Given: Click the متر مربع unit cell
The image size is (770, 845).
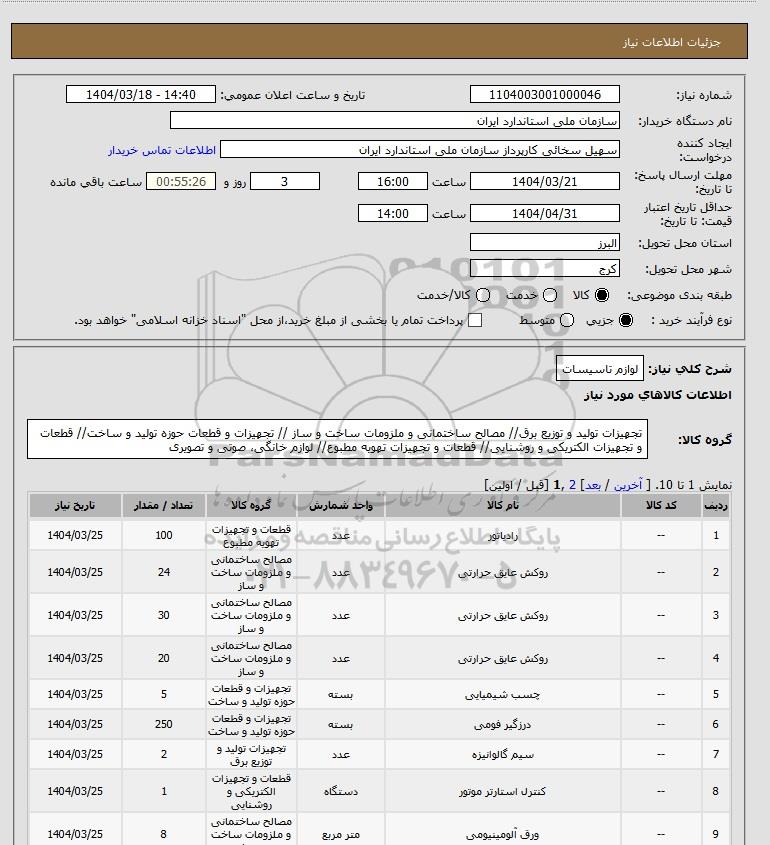Looking at the screenshot, I should 341,835.
